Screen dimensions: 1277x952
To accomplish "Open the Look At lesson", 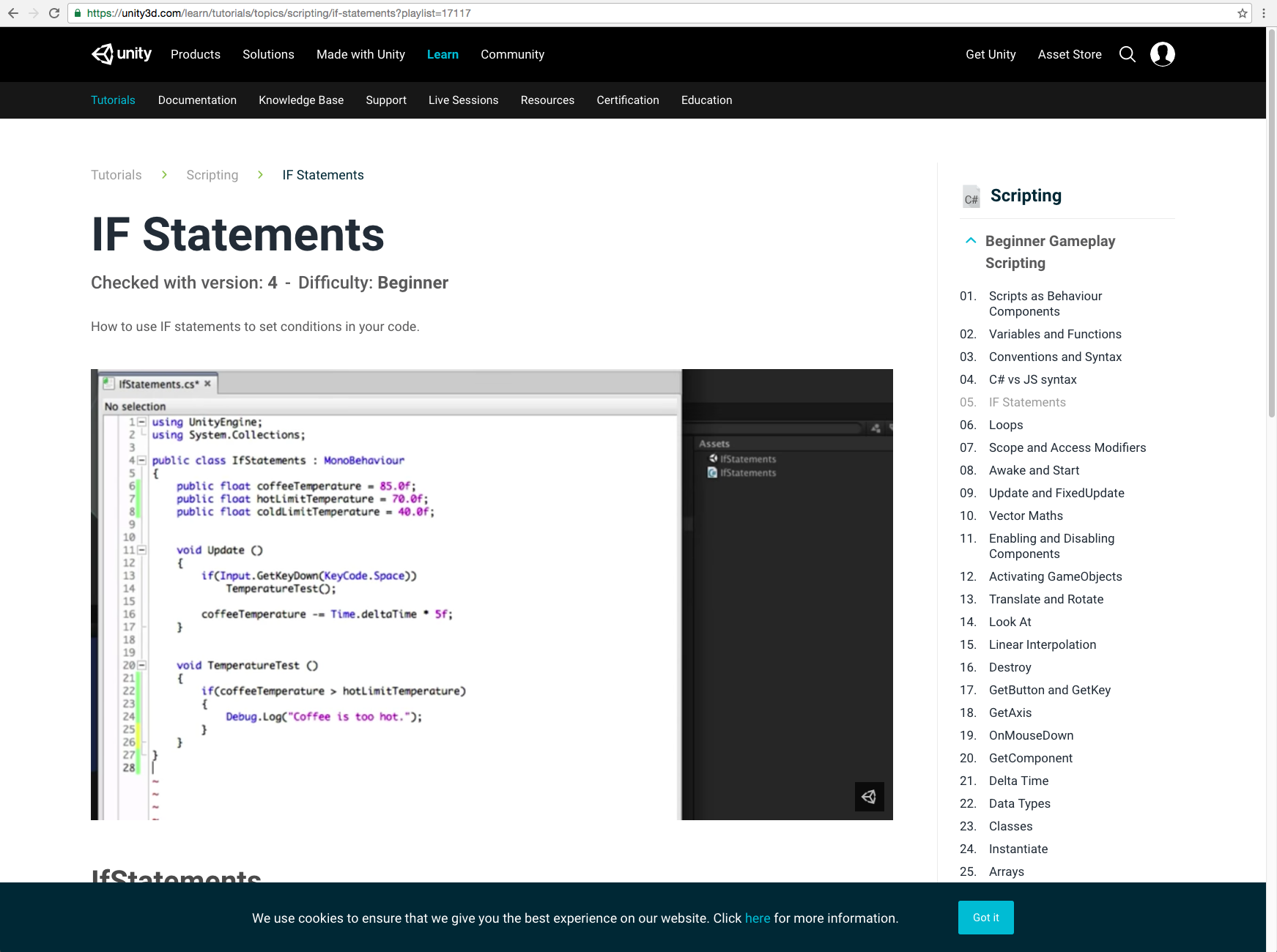I will (x=1010, y=622).
